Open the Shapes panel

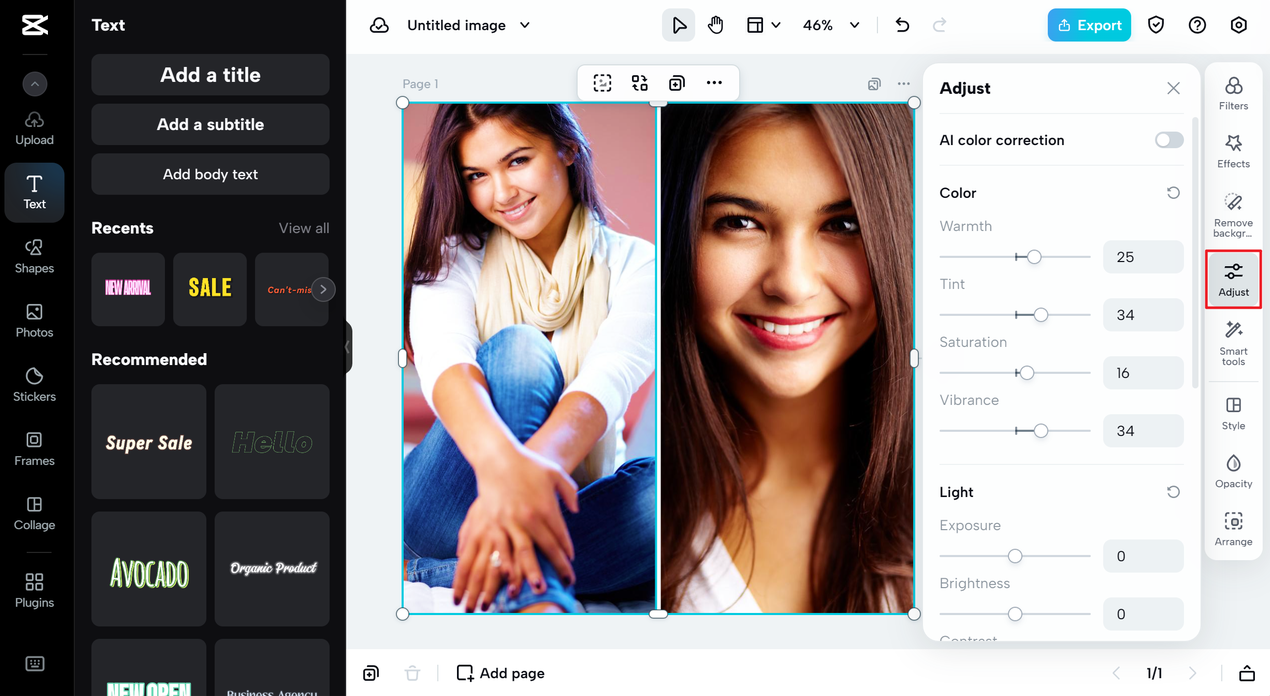point(35,256)
